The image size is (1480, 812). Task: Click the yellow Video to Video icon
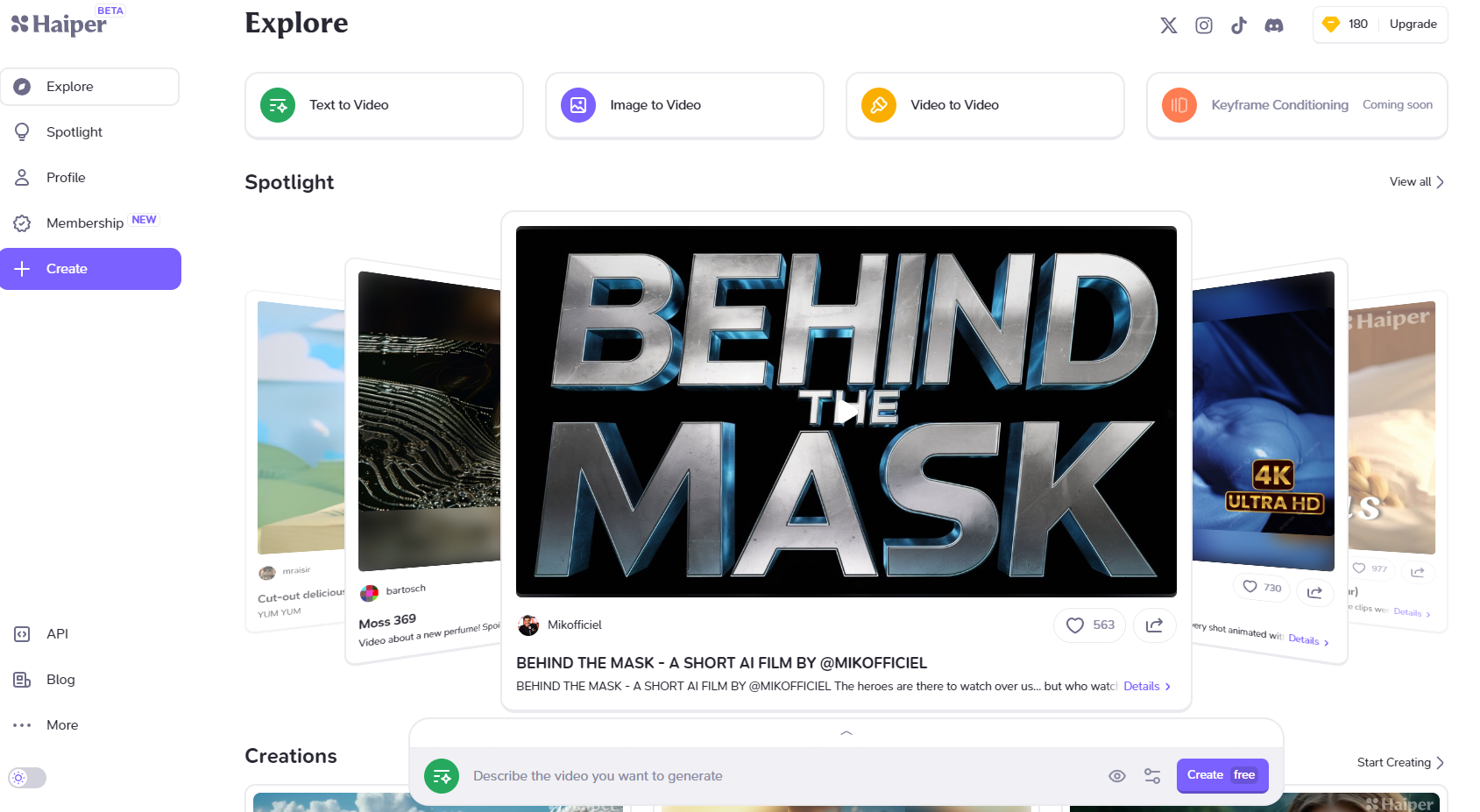(879, 105)
